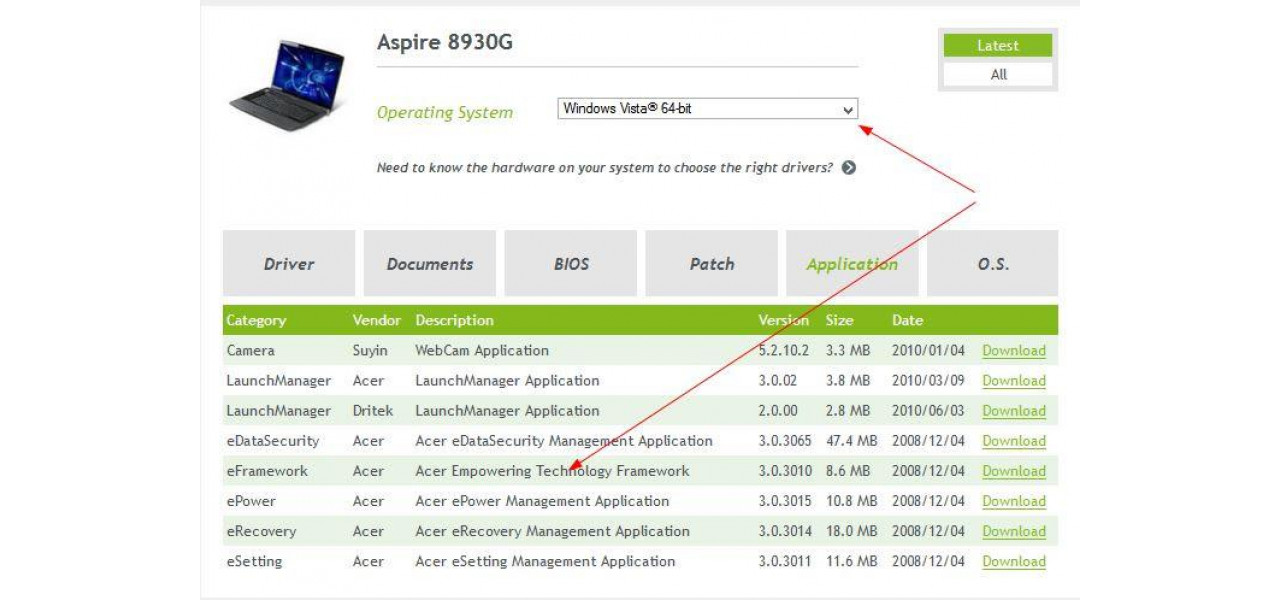
Task: Click the Aspire 8930G laptop image
Action: (x=287, y=84)
